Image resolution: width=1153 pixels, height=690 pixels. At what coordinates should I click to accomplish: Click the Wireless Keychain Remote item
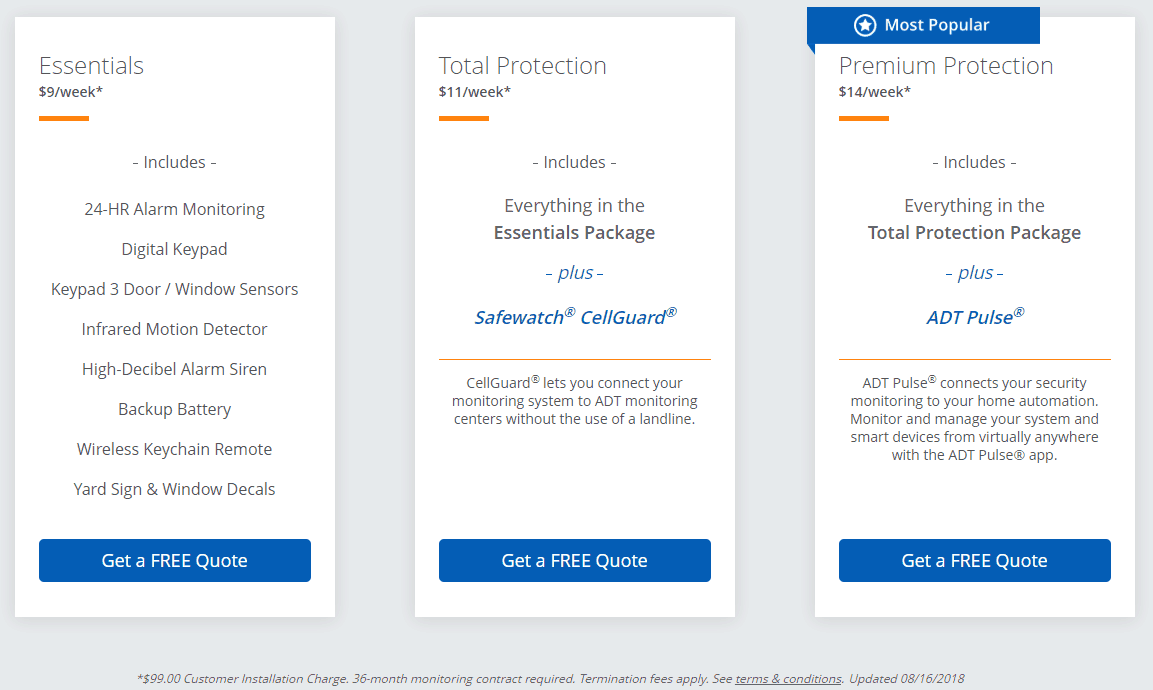coord(175,449)
